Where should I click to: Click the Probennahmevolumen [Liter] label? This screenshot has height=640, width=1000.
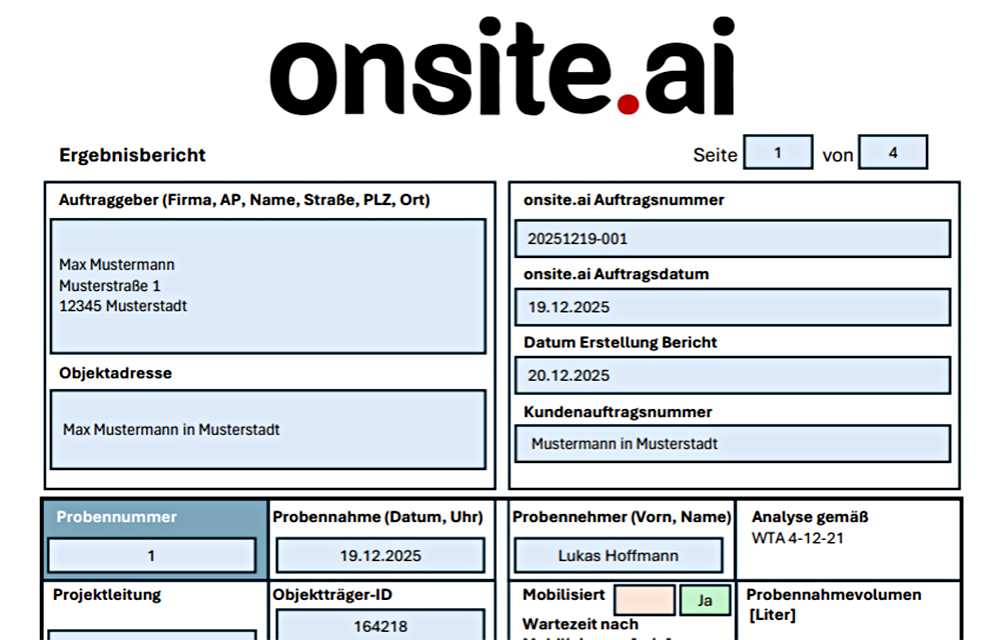tap(833, 604)
